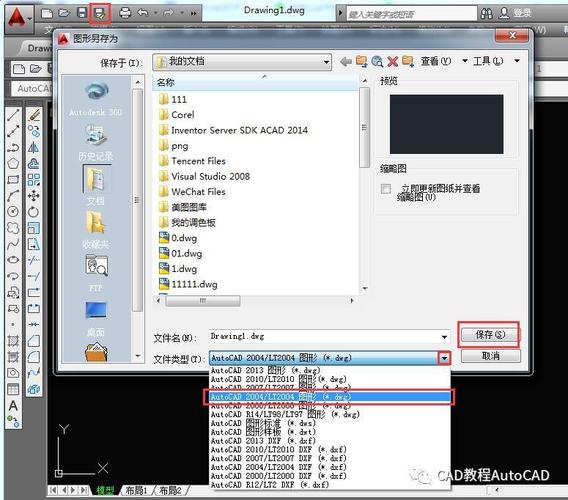The height and width of the screenshot is (500, 568).
Task: Open Autodesk 360 location in sidebar
Action: (x=96, y=99)
